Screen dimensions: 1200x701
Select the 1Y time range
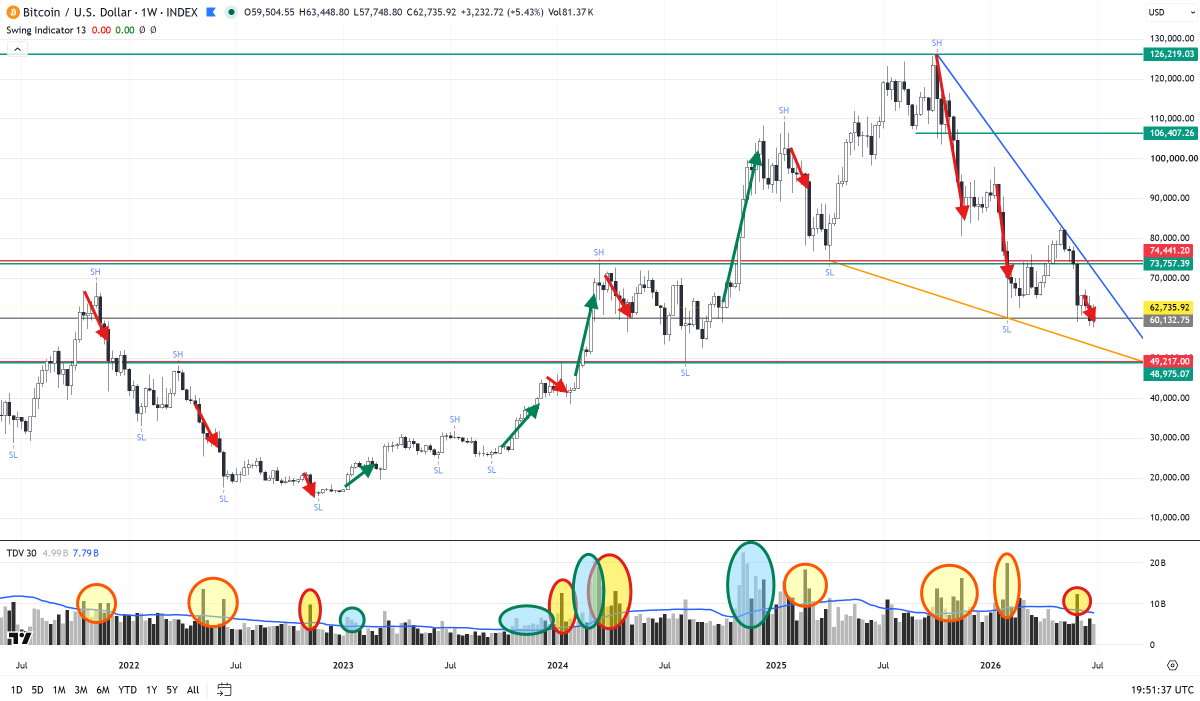click(151, 689)
